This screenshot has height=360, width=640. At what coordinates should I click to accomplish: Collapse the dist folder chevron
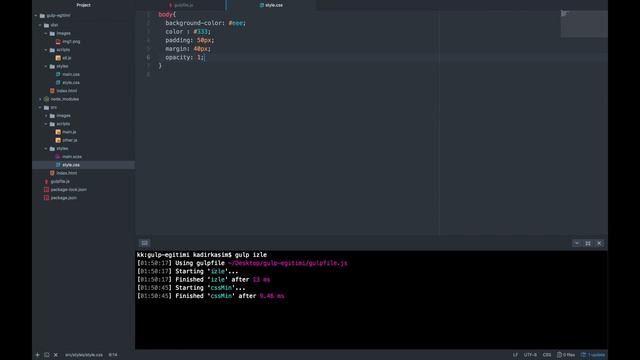click(40, 25)
